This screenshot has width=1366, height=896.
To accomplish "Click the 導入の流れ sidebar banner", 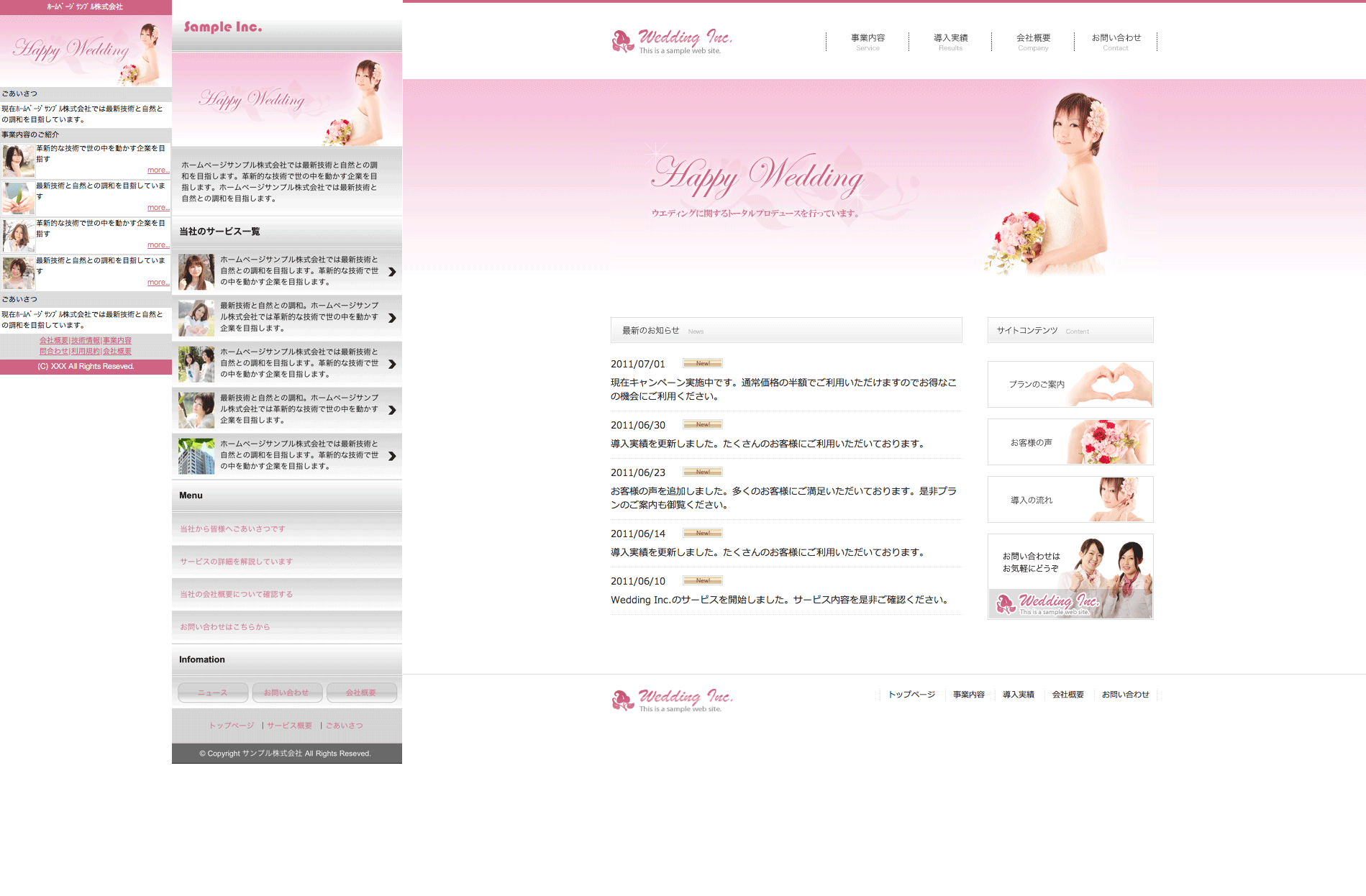I will click(1070, 500).
